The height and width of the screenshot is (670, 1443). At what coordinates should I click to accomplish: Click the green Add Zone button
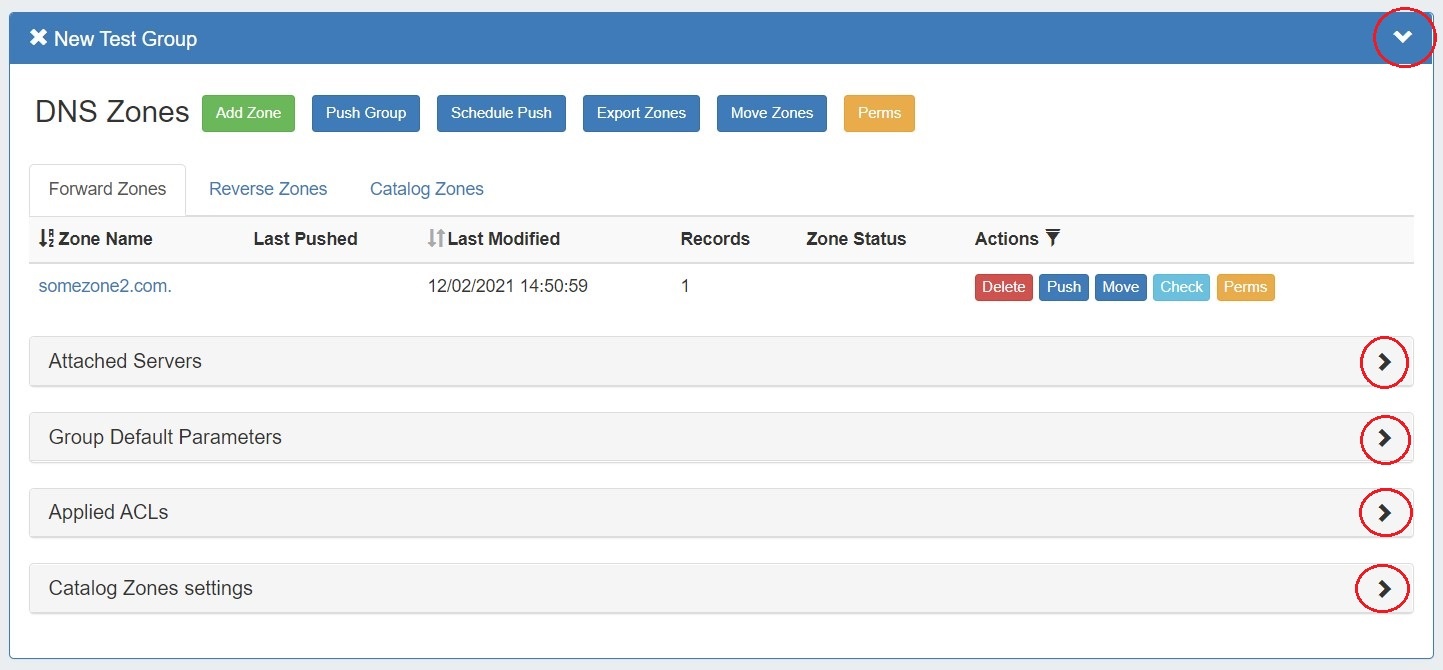tap(249, 113)
